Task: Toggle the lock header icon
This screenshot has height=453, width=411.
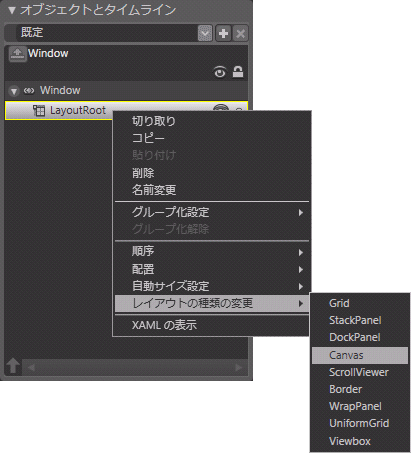Action: tap(238, 72)
